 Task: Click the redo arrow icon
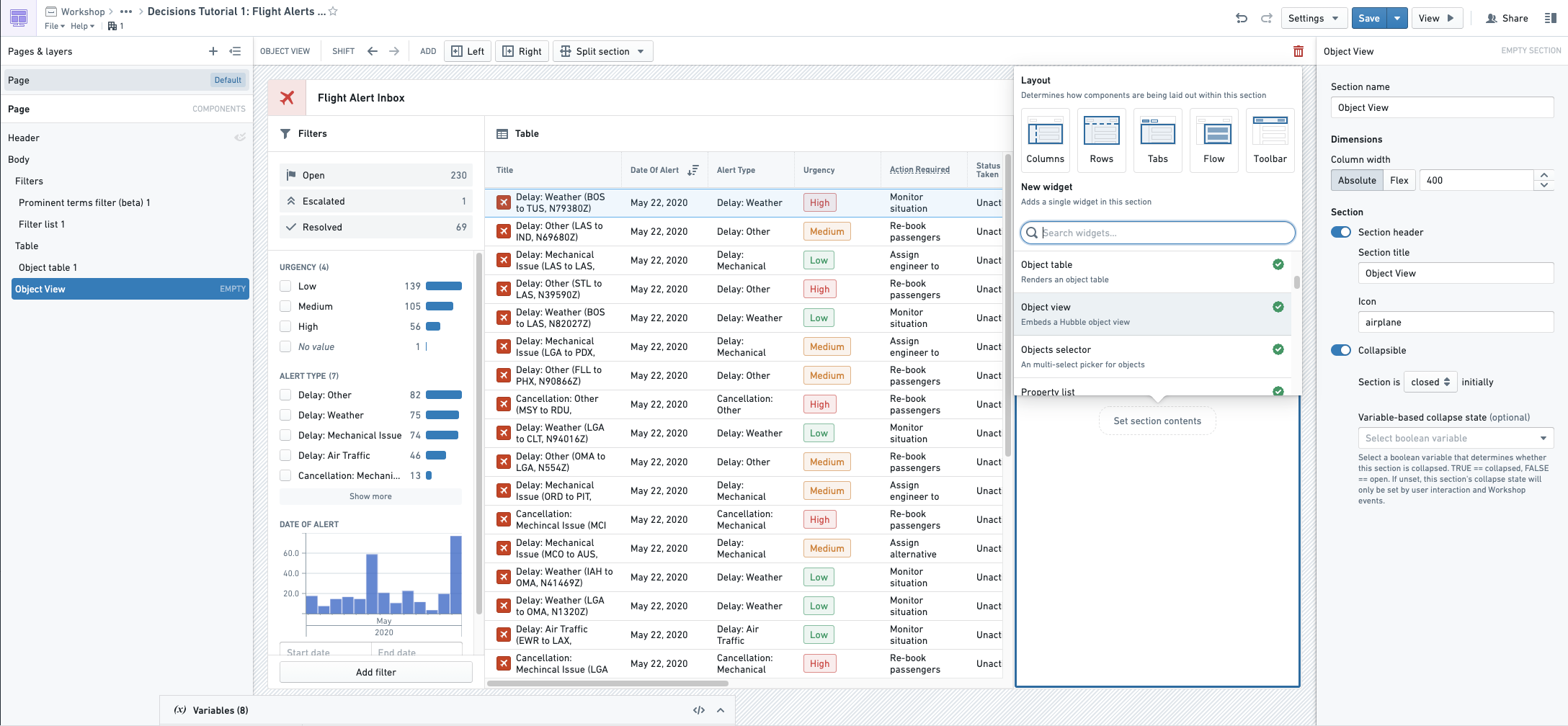click(1266, 18)
